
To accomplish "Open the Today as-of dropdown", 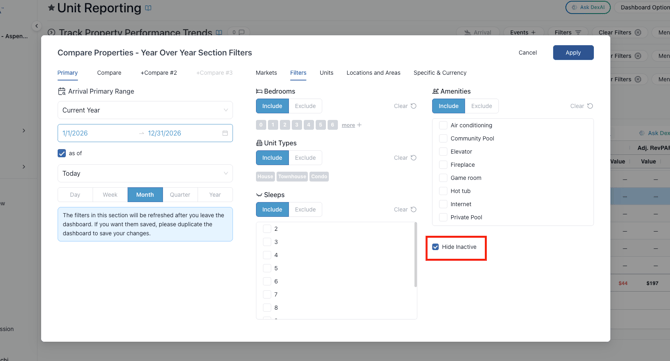I will tap(145, 173).
